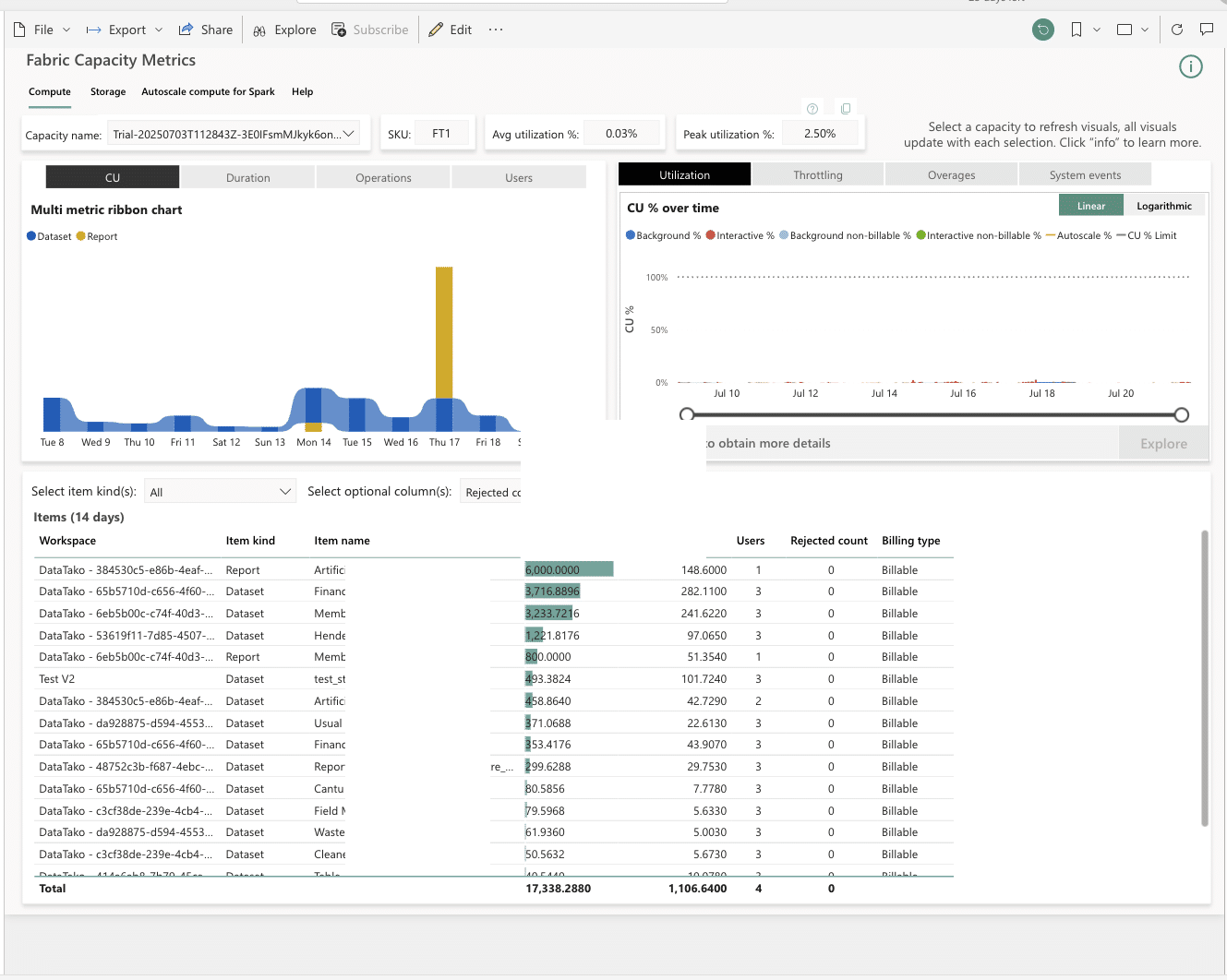
Task: Sort by the Workspace column header
Action: 67,541
